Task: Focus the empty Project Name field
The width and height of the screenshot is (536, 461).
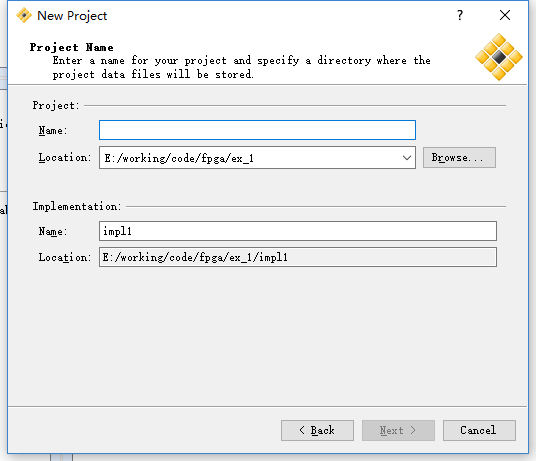Action: tap(257, 130)
